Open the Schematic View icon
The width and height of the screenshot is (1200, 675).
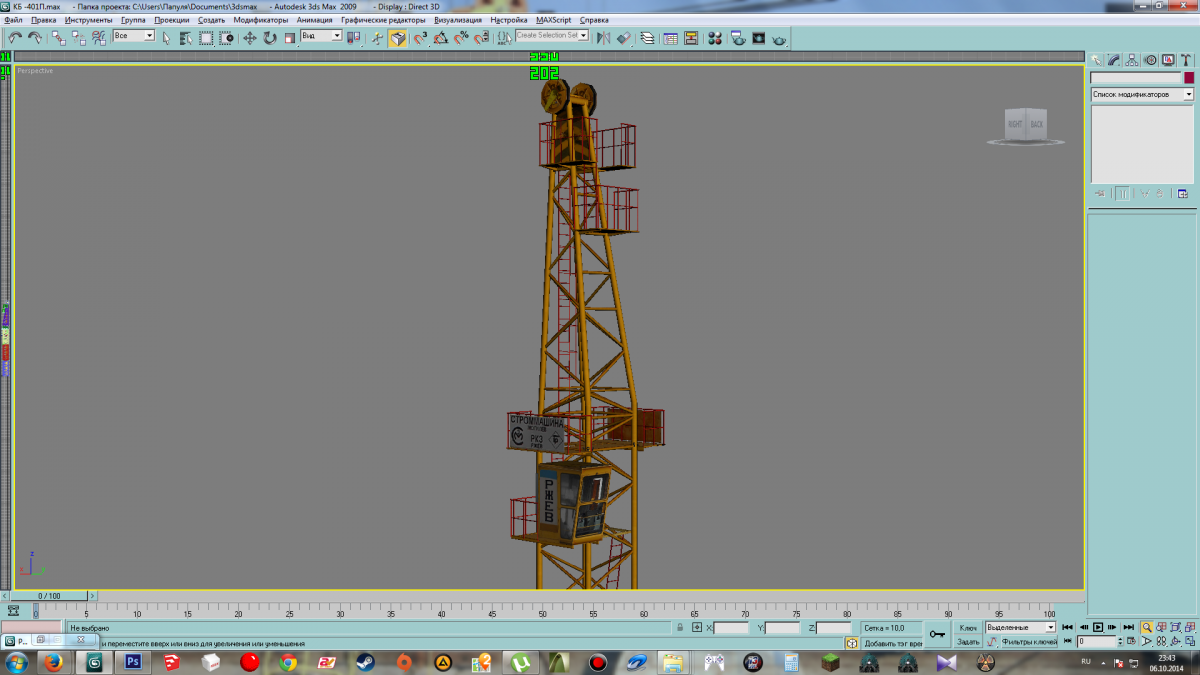tap(690, 38)
